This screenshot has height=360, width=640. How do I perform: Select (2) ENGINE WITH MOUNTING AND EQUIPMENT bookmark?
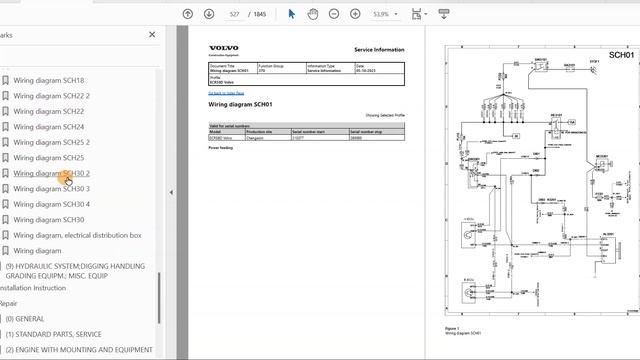[79, 350]
